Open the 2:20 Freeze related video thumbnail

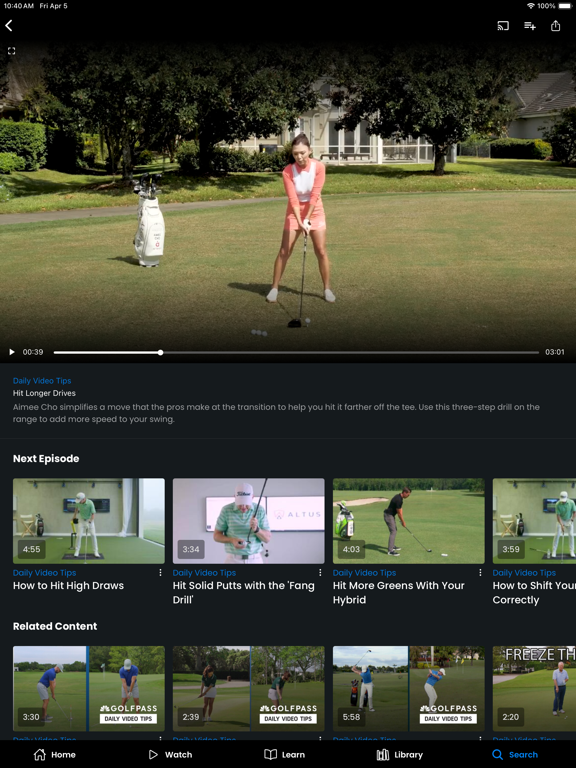[x=534, y=689]
